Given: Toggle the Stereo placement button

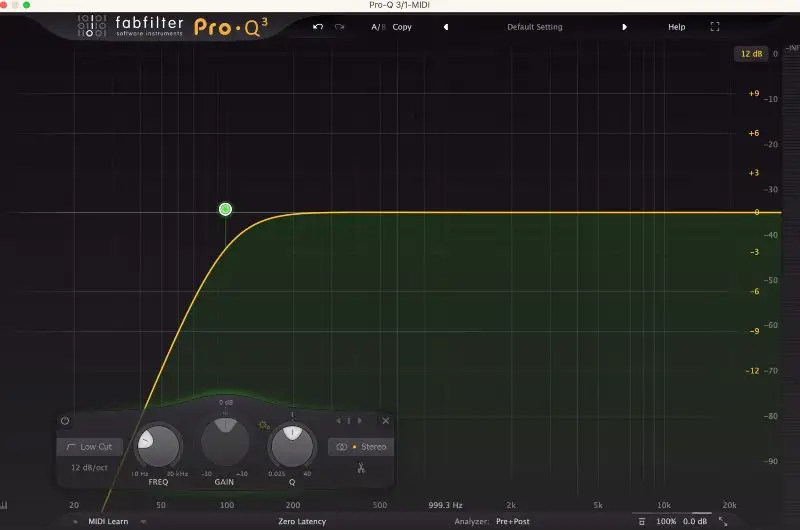Looking at the screenshot, I should pos(361,447).
